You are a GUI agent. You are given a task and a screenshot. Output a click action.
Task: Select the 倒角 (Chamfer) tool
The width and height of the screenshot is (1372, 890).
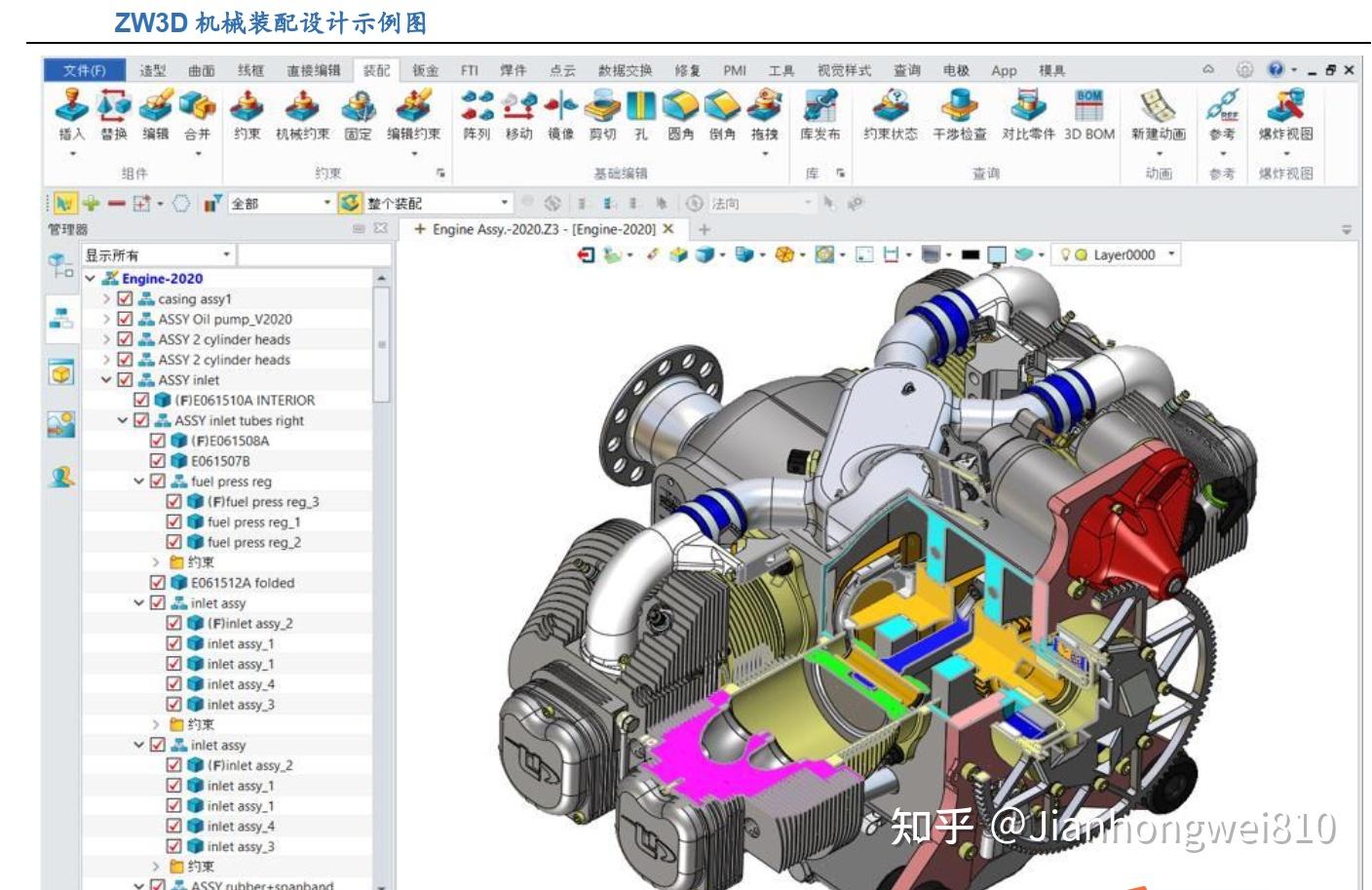coord(722,106)
